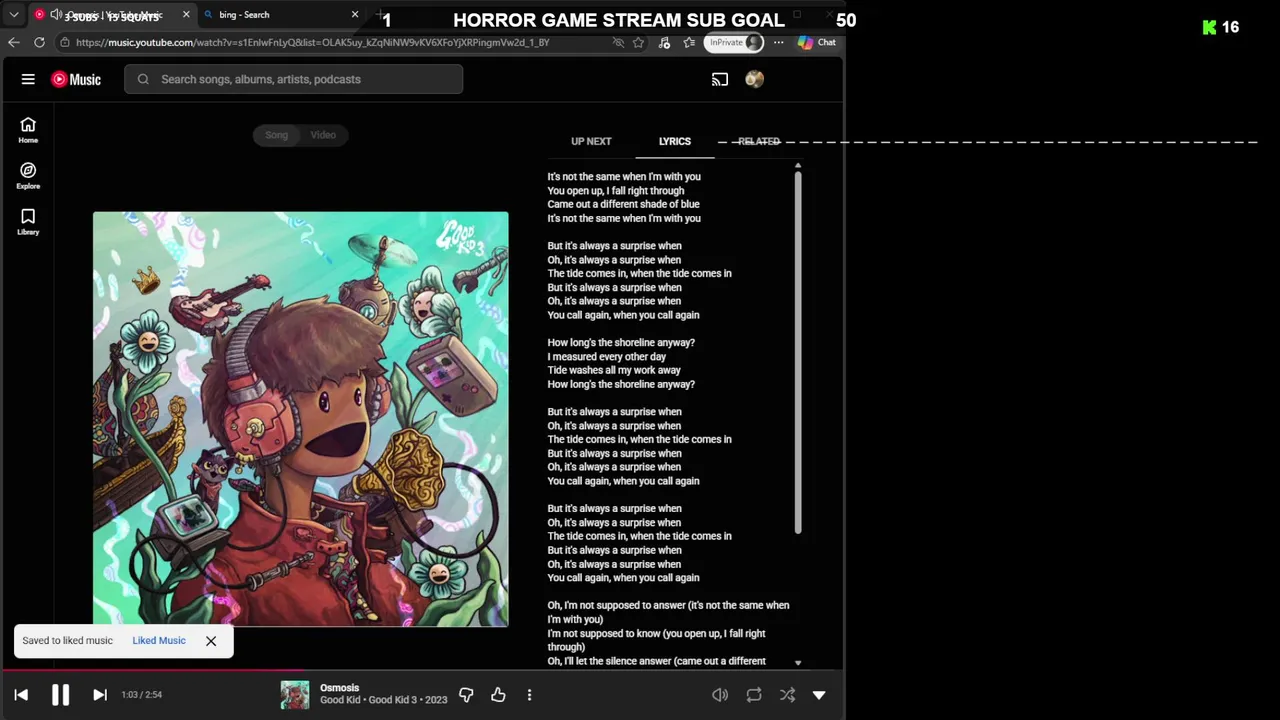Click the site info lock icon

click(x=64, y=42)
